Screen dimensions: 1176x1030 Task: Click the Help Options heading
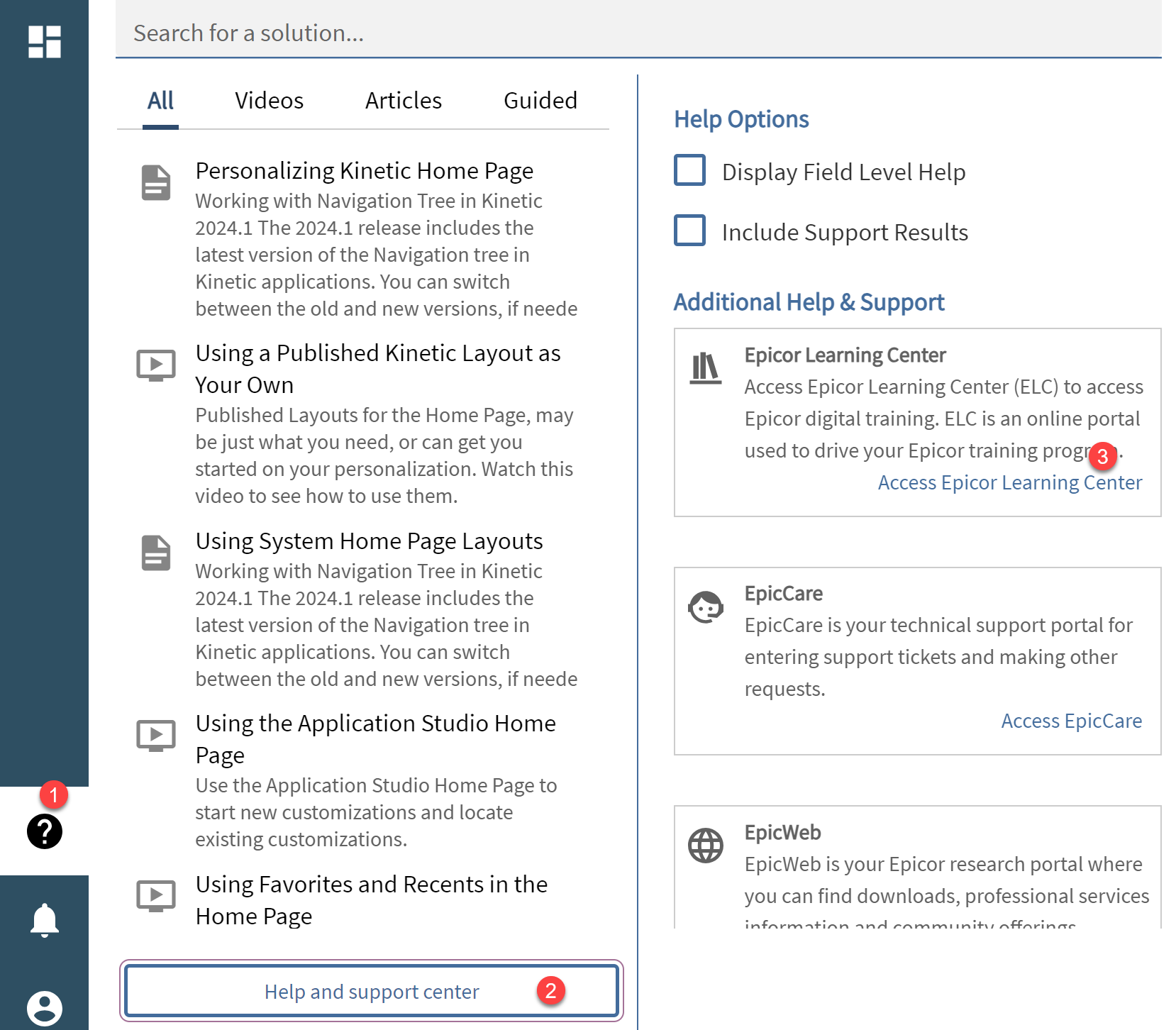741,119
